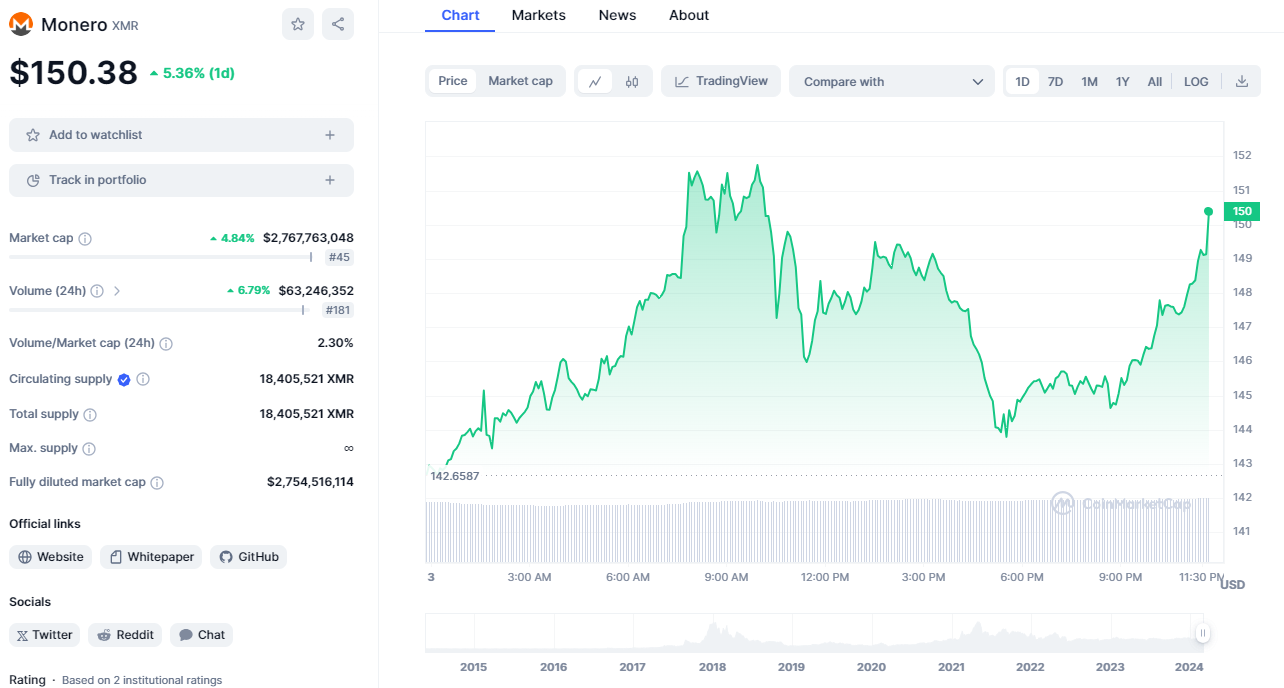Image resolution: width=1284 pixels, height=688 pixels.
Task: Click the Max. supply info icon
Action: tap(89, 449)
